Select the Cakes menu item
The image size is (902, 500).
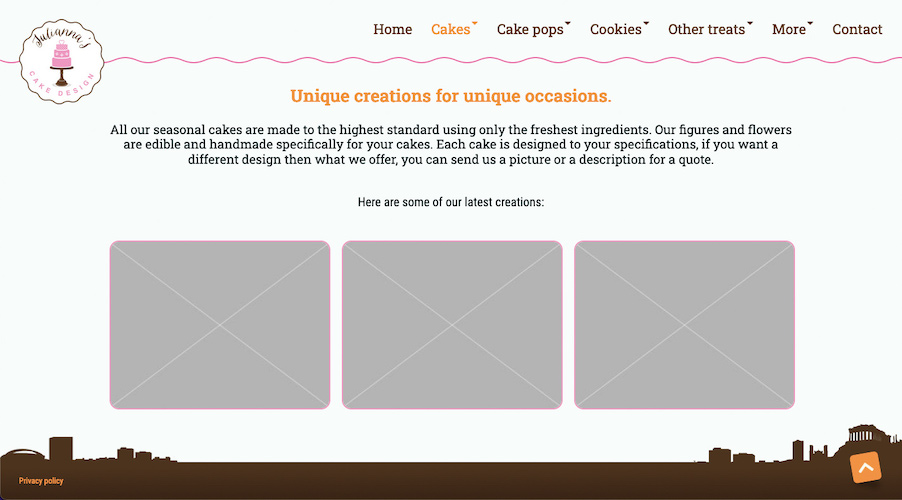[x=450, y=29]
